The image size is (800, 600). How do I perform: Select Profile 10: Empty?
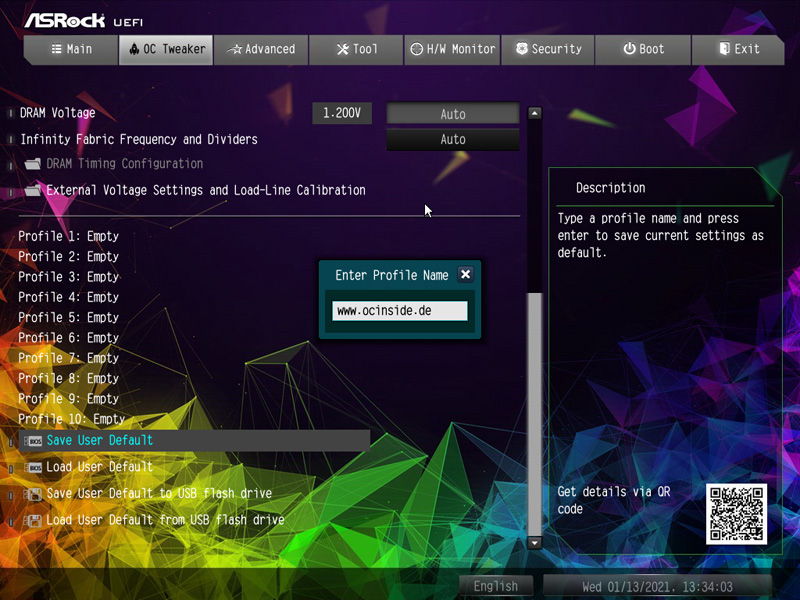coord(71,419)
